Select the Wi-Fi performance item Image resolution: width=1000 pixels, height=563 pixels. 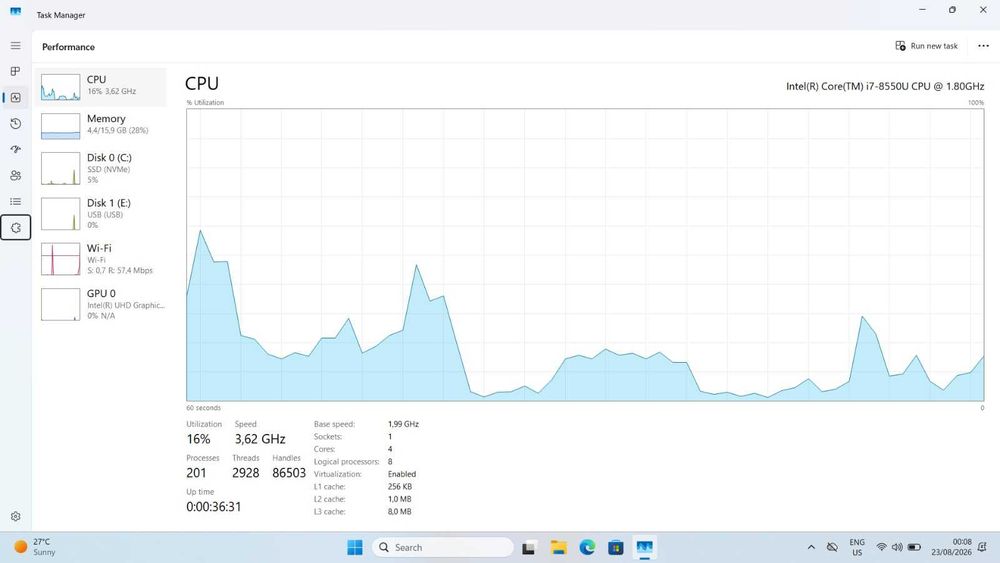click(x=101, y=259)
